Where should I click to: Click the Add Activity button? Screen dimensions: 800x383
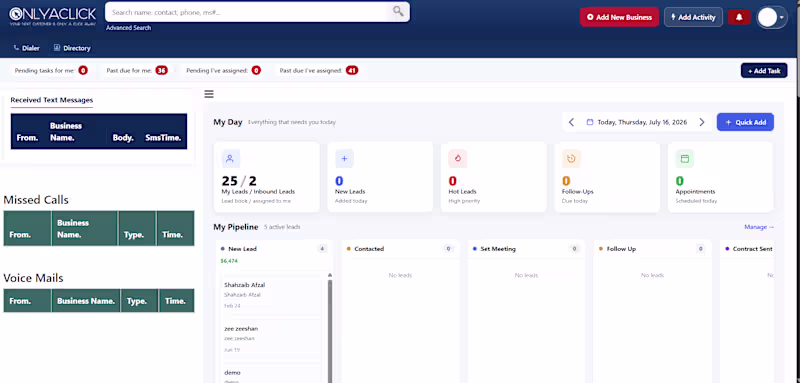tap(693, 17)
